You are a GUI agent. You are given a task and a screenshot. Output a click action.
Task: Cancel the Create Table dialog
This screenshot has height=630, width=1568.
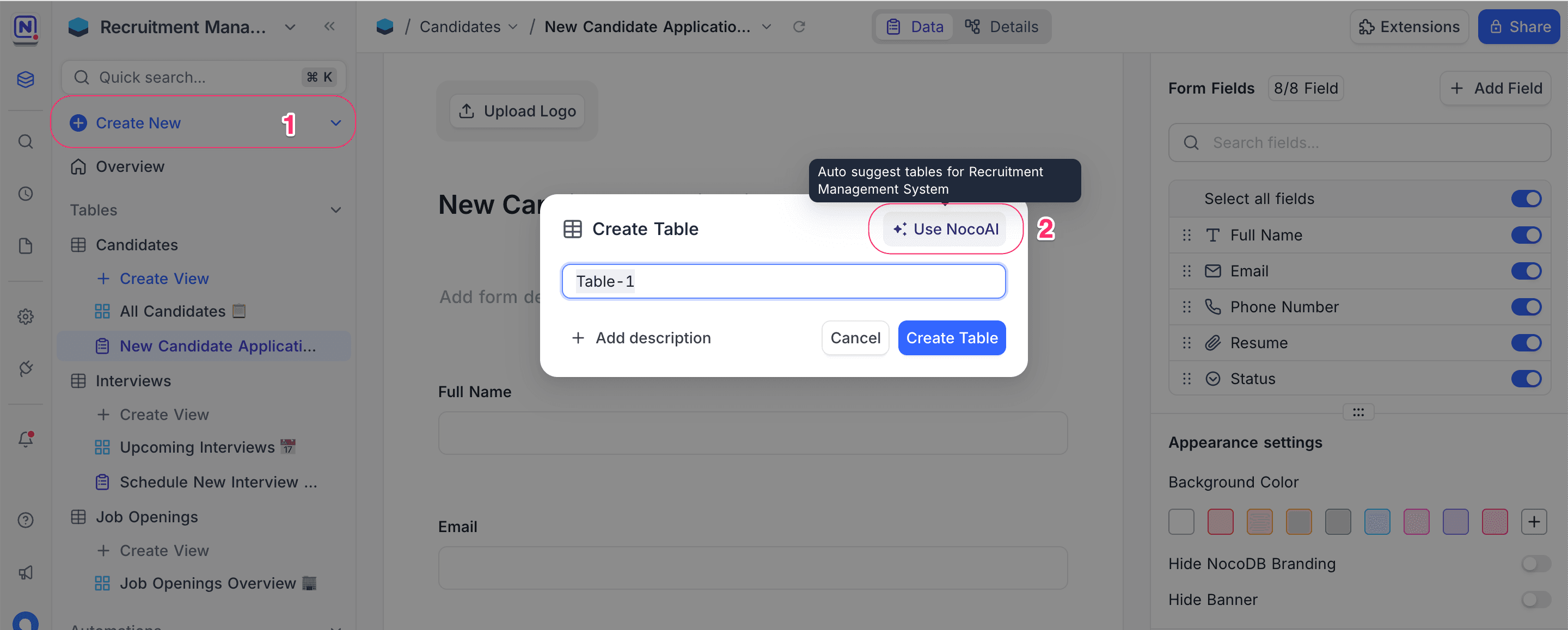(x=855, y=337)
